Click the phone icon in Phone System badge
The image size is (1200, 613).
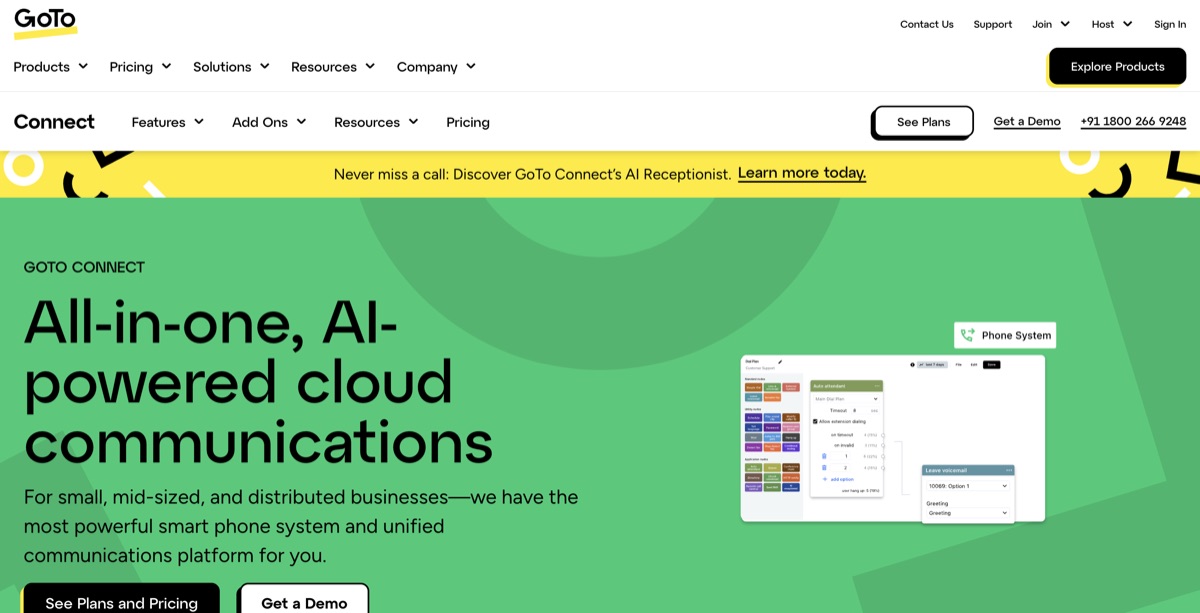967,335
